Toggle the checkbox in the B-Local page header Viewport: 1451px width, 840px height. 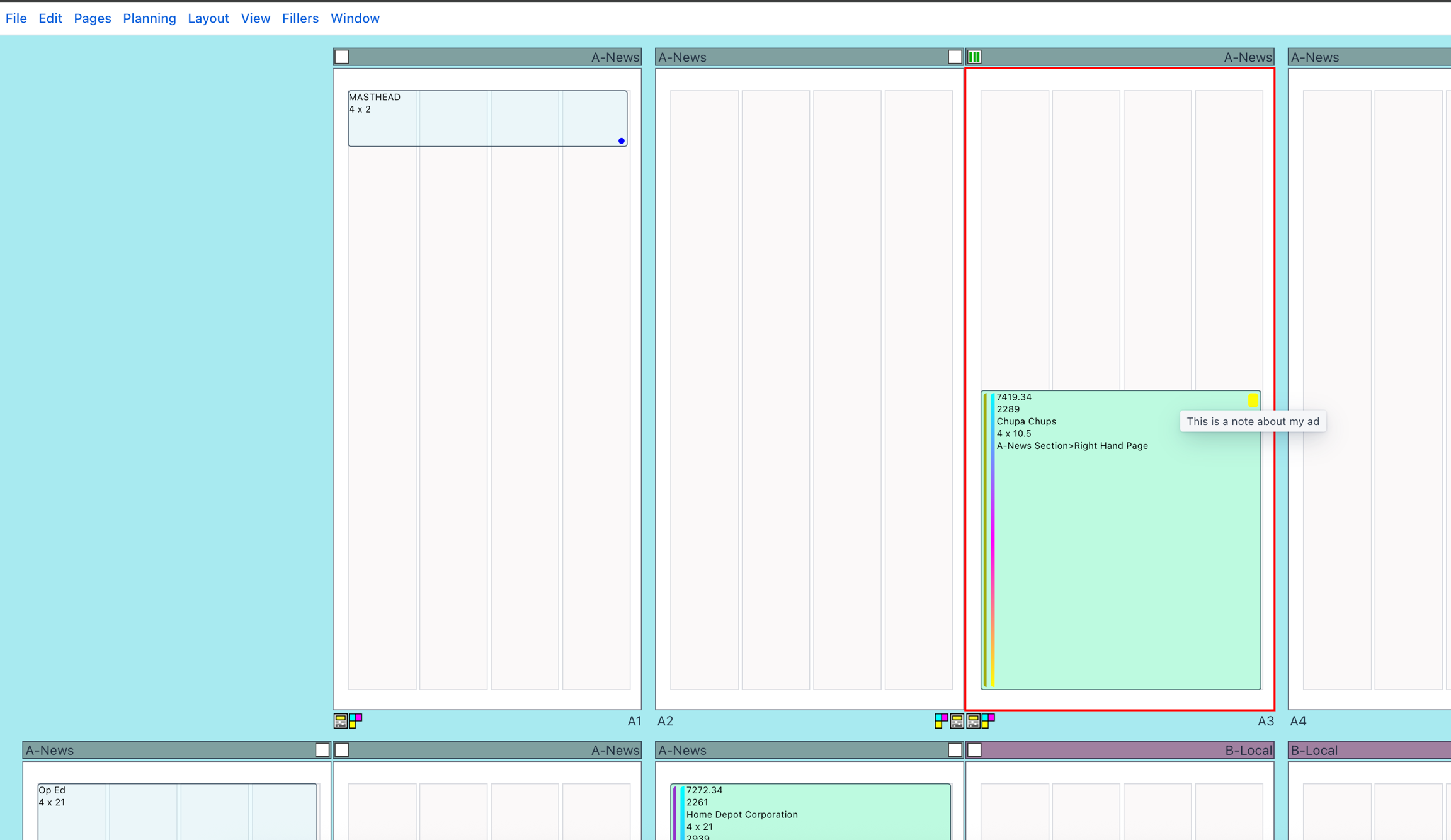(974, 750)
